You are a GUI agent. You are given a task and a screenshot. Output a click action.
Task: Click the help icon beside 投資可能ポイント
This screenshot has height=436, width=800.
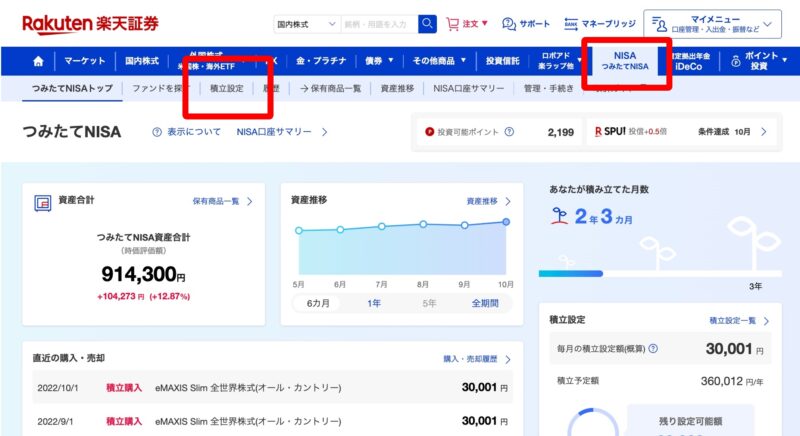pyautogui.click(x=509, y=132)
